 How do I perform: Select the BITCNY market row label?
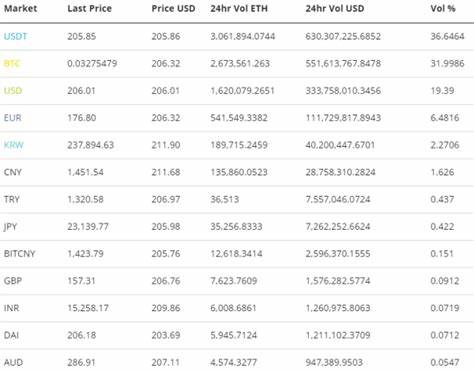[19, 254]
